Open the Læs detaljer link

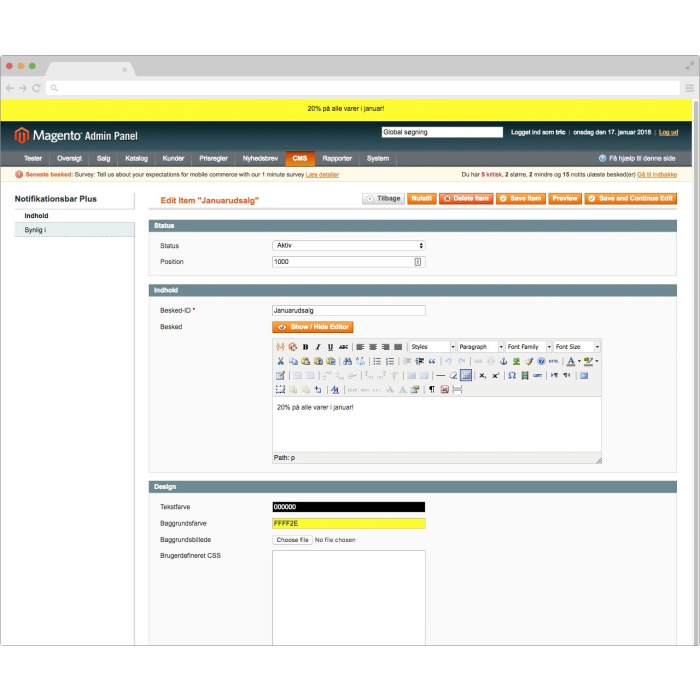322,175
